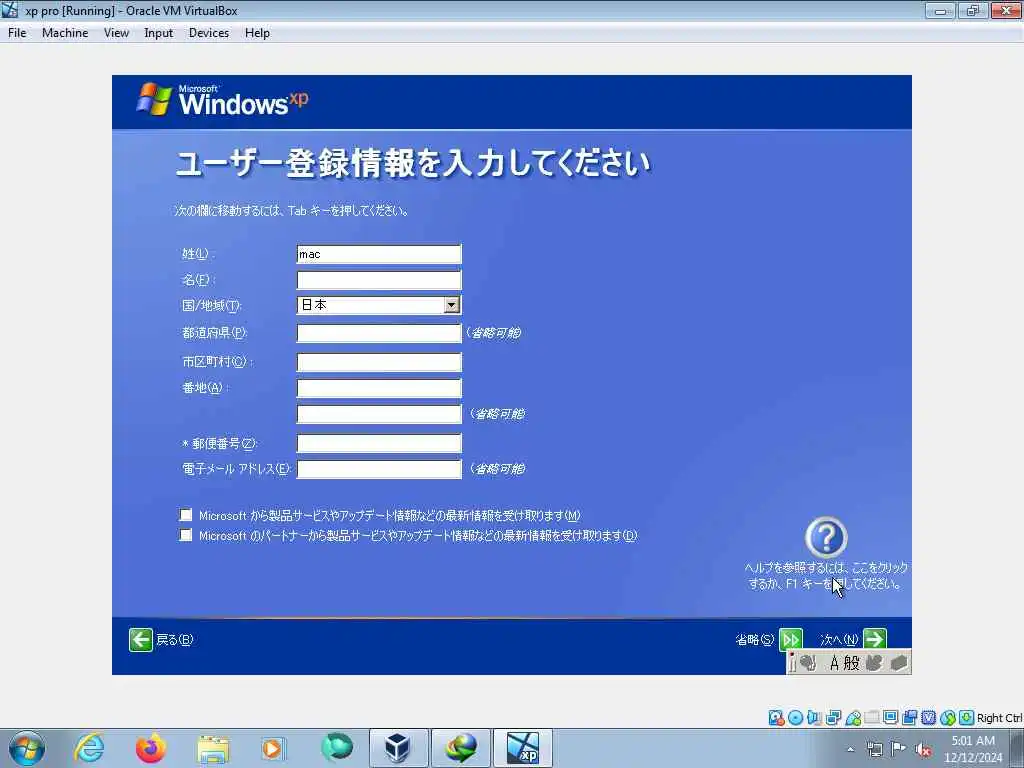This screenshot has width=1024, height=768.
Task: Click the network tray icon
Action: pos(874,749)
